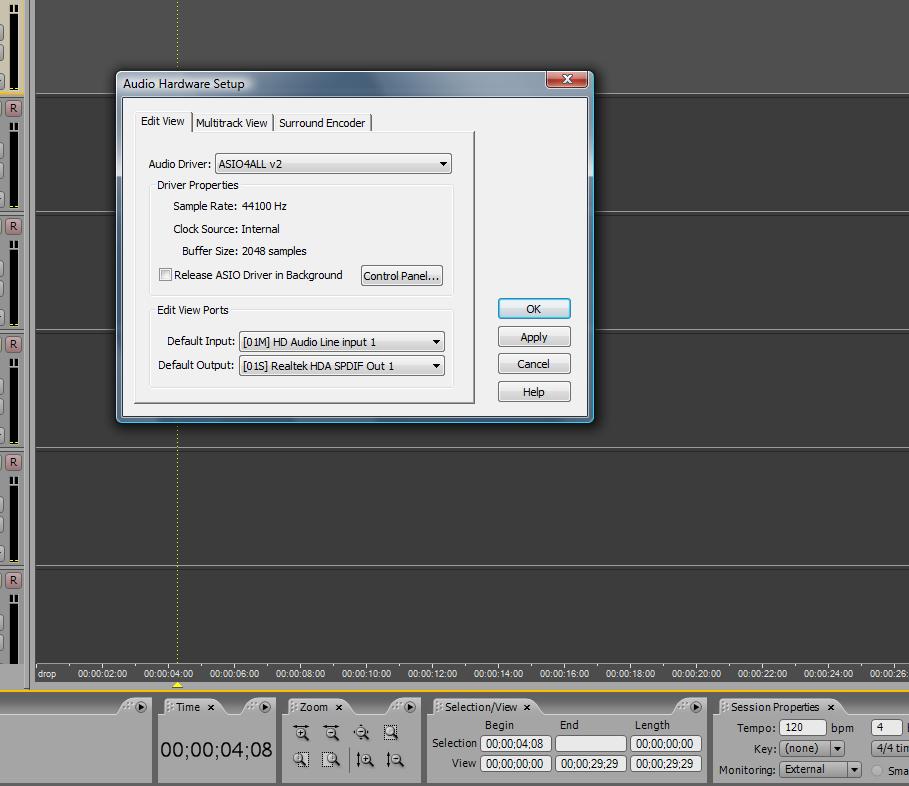The image size is (909, 786).
Task: Zoom in to right edge of selection
Action: tap(332, 759)
